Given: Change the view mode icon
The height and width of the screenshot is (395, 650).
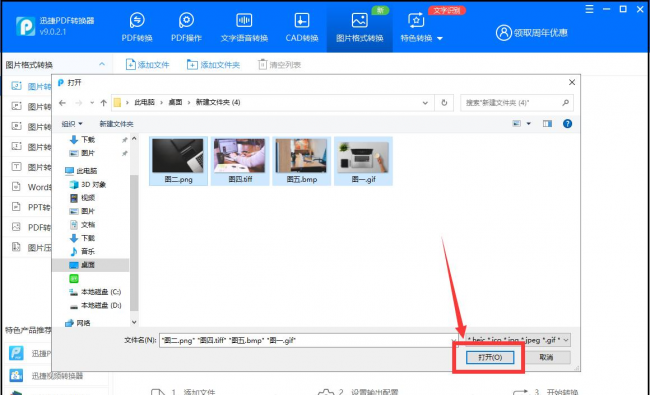Looking at the screenshot, I should pos(517,124).
